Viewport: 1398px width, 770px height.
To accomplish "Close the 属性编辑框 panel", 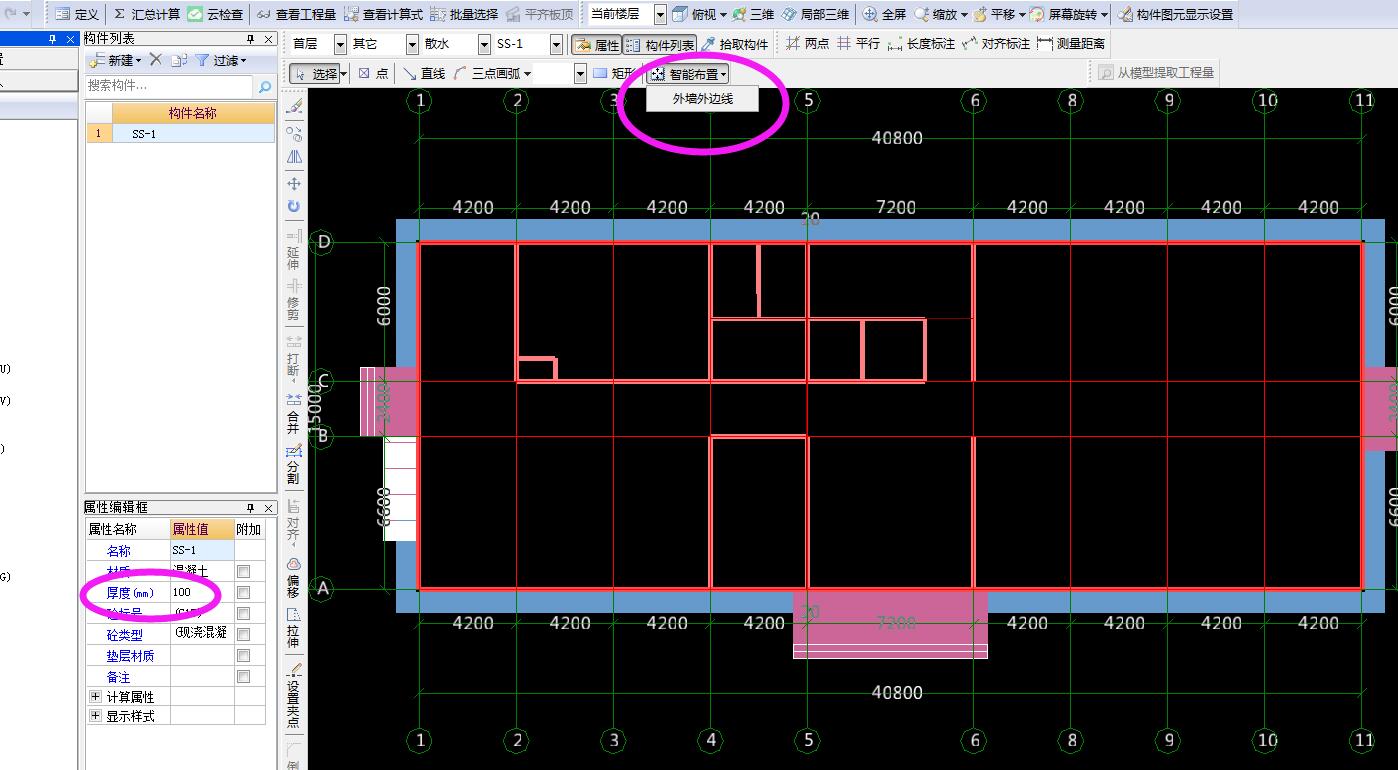I will (x=268, y=508).
